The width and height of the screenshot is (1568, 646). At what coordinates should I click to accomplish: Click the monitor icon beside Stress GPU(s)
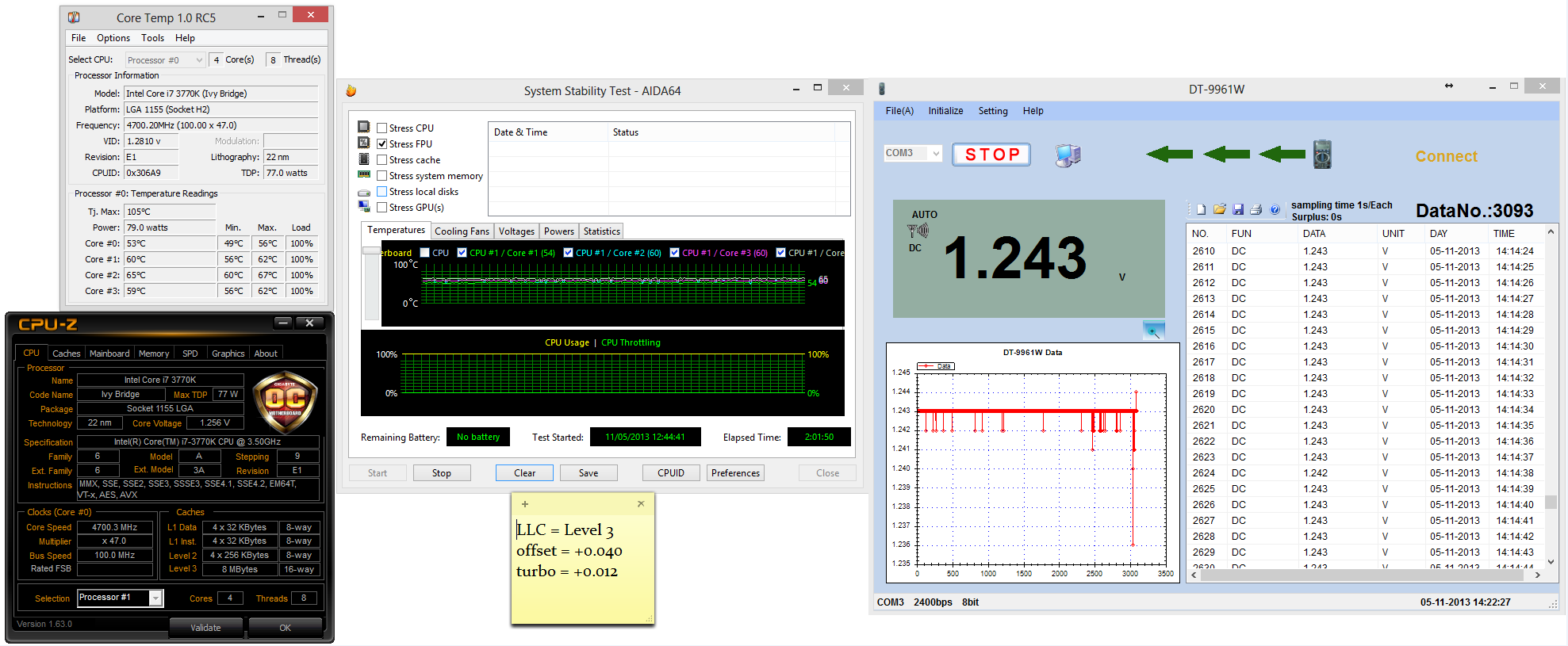364,206
